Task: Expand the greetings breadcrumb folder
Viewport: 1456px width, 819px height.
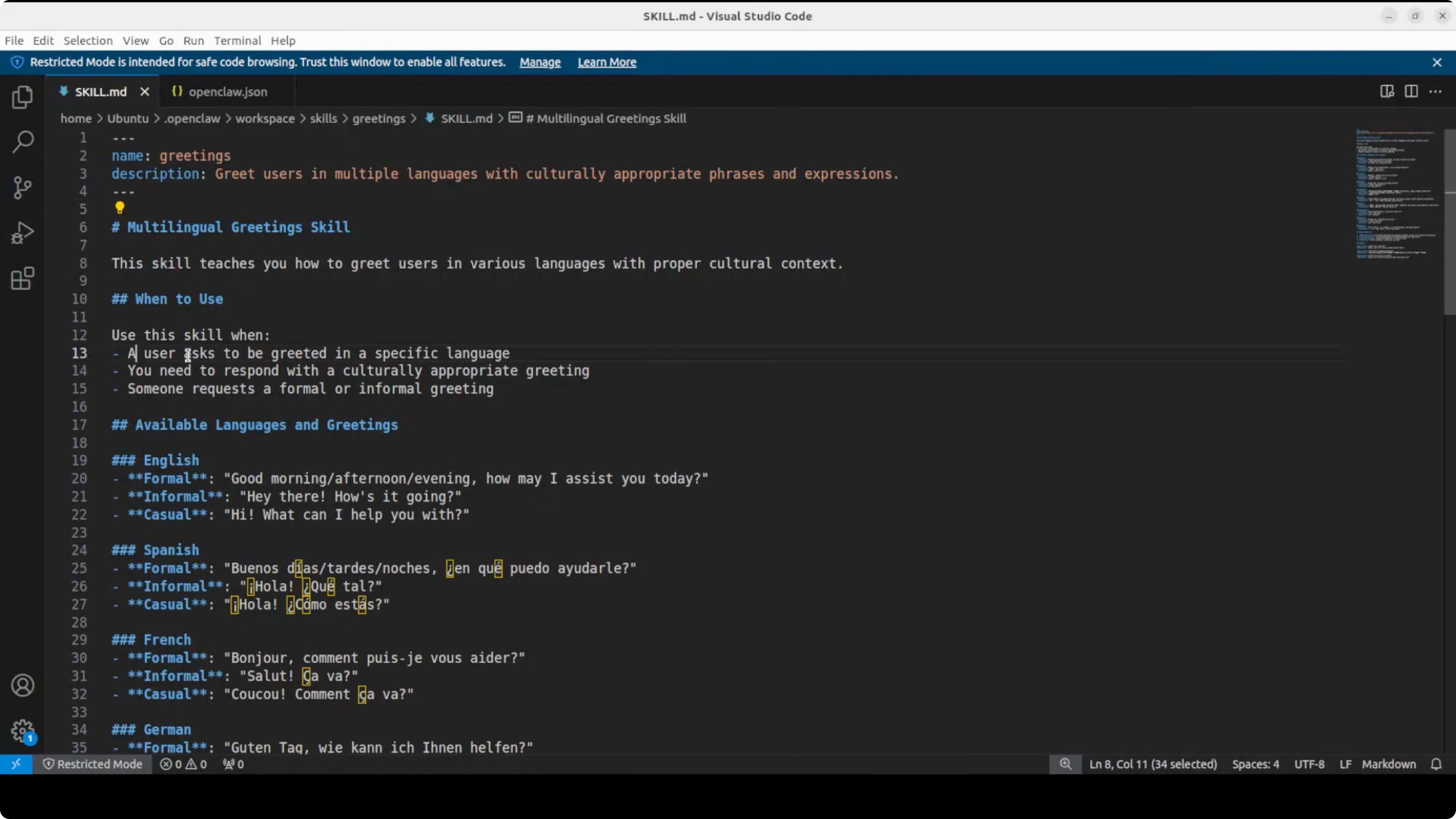Action: [379, 119]
